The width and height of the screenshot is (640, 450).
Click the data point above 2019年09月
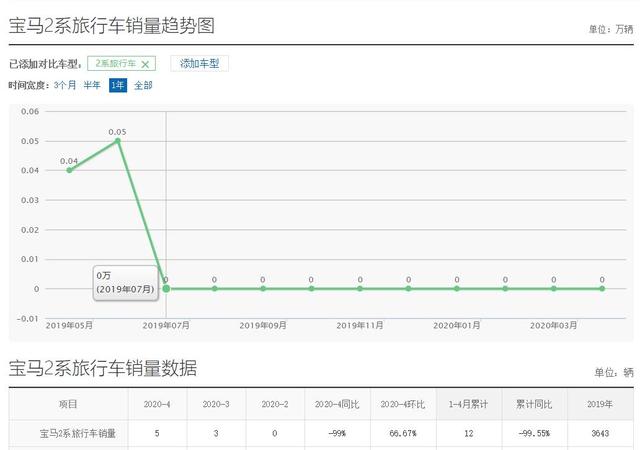tap(263, 288)
